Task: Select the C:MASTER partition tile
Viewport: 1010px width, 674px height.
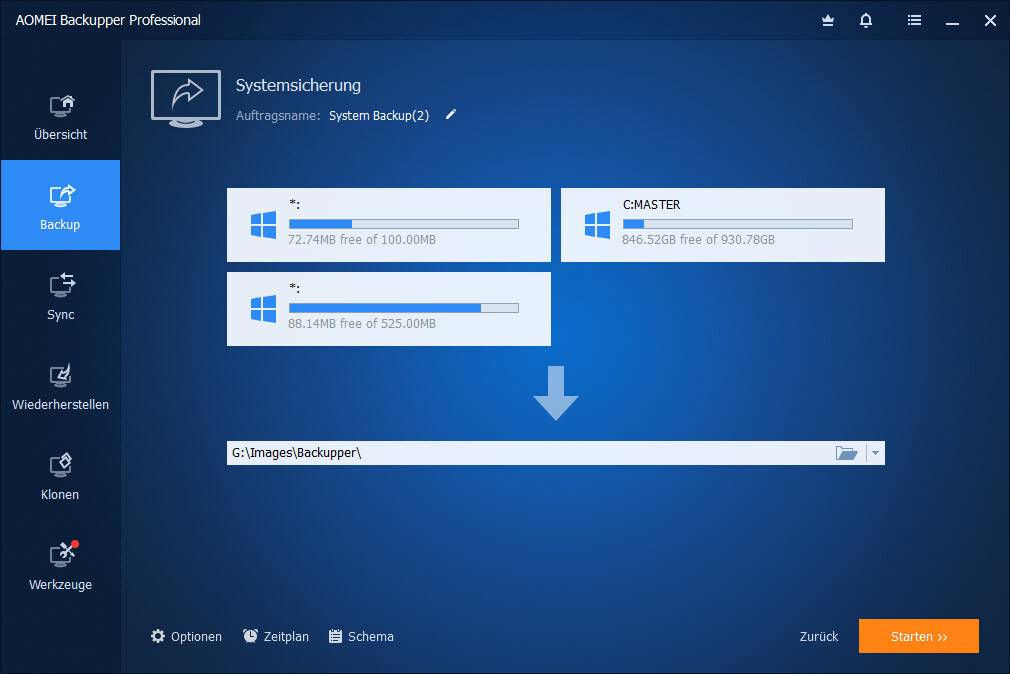Action: (x=722, y=225)
